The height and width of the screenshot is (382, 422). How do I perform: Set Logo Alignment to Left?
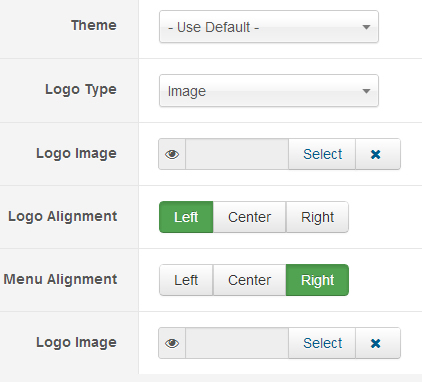(x=186, y=217)
